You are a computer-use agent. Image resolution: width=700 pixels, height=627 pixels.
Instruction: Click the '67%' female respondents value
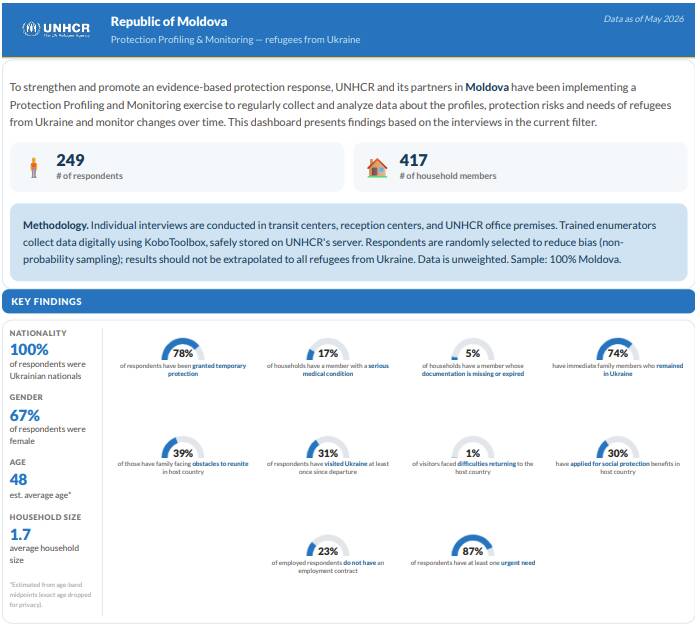[25, 415]
